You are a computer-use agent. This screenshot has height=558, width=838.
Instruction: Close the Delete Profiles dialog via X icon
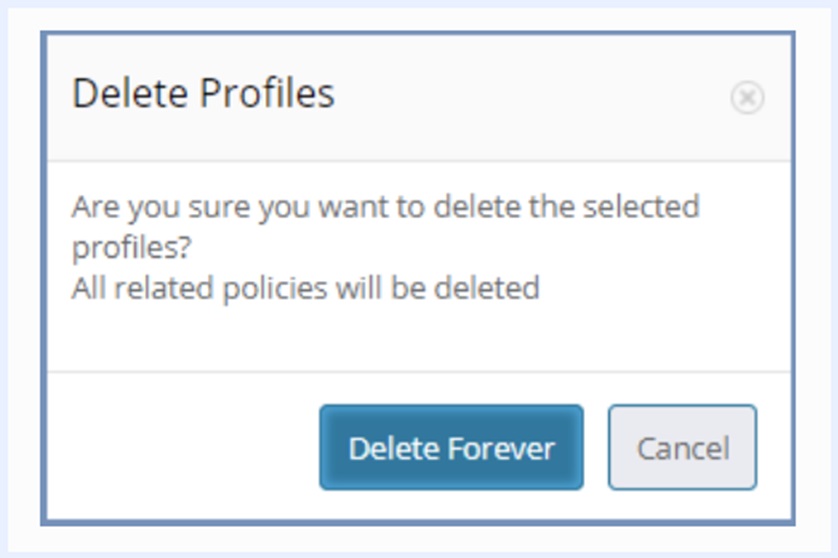pos(746,97)
